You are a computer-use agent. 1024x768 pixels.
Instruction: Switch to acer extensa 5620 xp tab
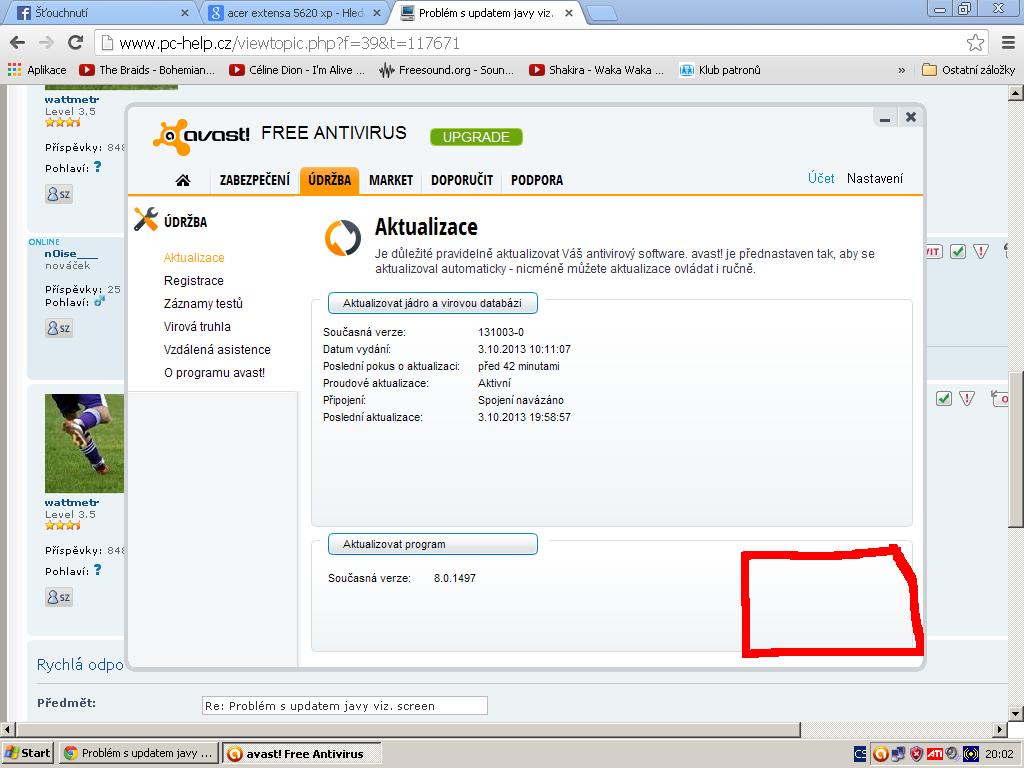coord(296,12)
